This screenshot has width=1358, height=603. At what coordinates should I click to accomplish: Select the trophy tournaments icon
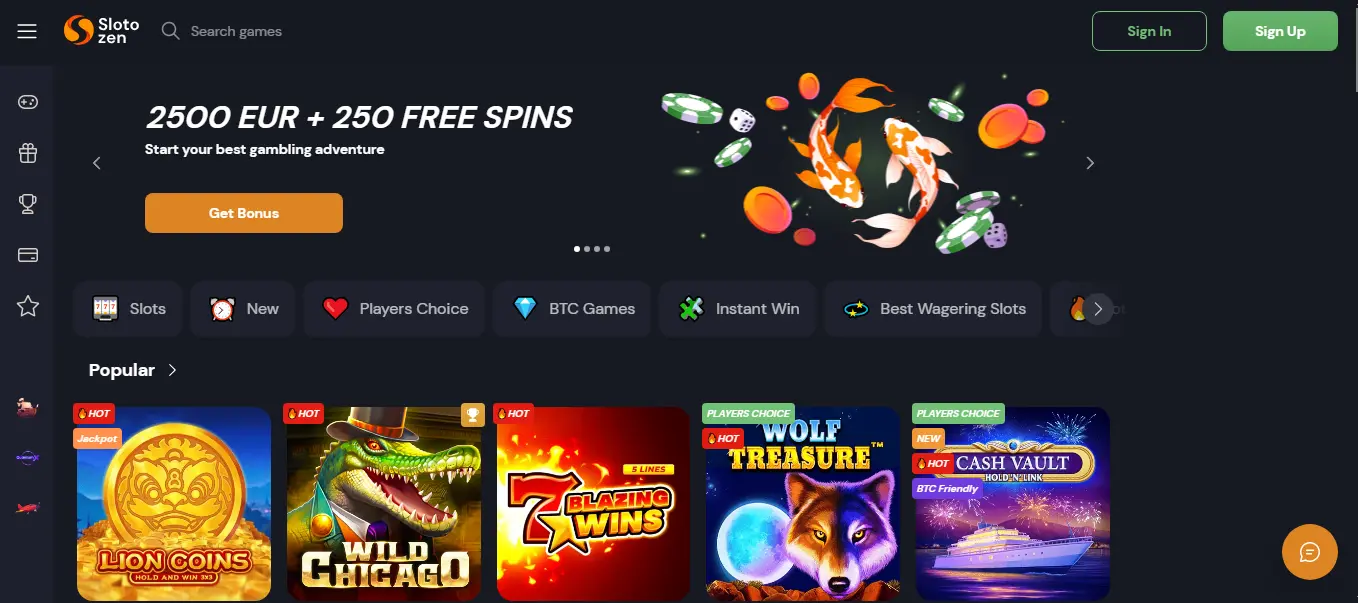click(x=28, y=204)
